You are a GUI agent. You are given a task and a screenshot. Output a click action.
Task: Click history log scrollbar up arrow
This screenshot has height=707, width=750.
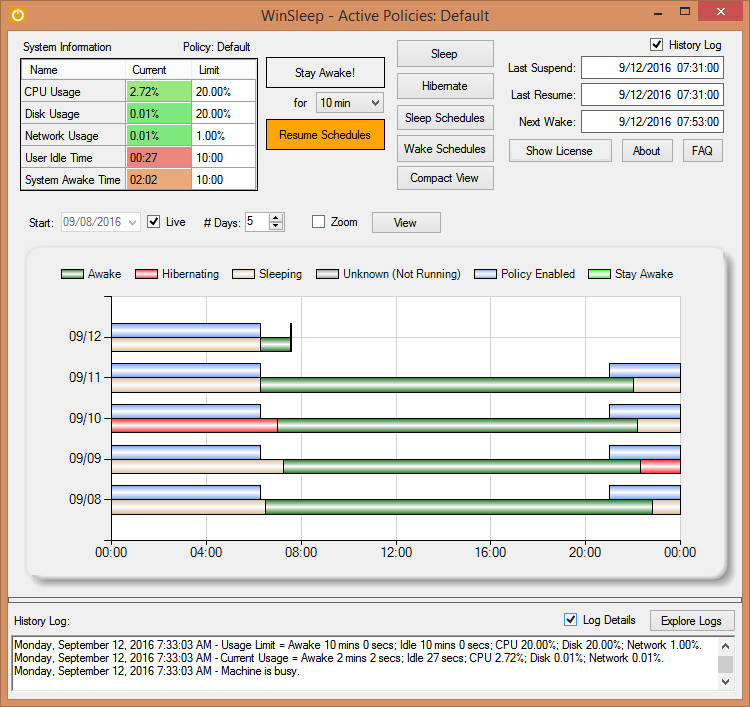click(726, 646)
